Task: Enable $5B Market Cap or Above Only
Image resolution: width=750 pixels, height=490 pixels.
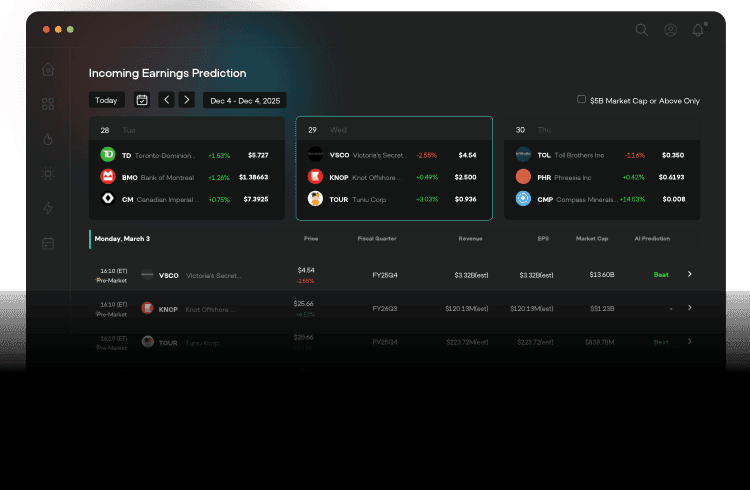Action: tap(582, 100)
